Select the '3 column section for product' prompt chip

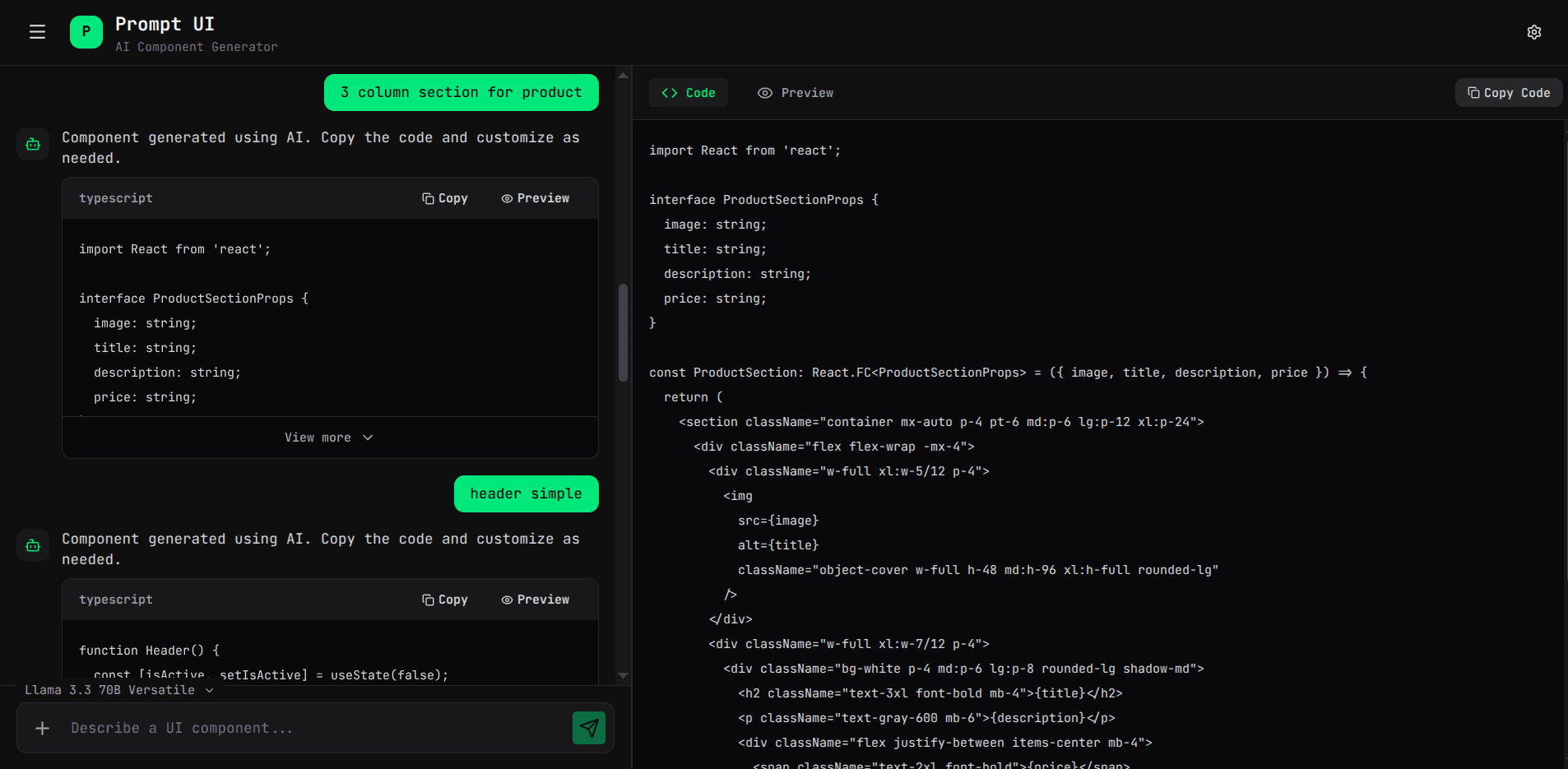click(x=461, y=92)
